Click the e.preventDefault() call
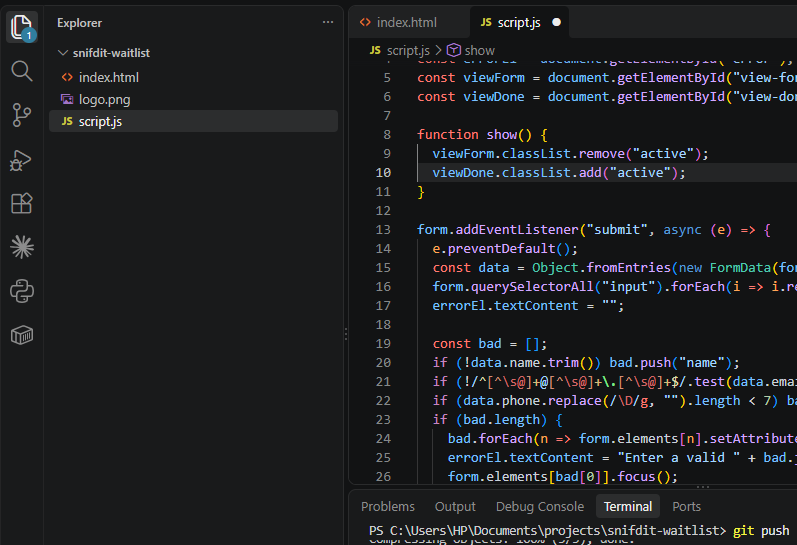 point(505,249)
